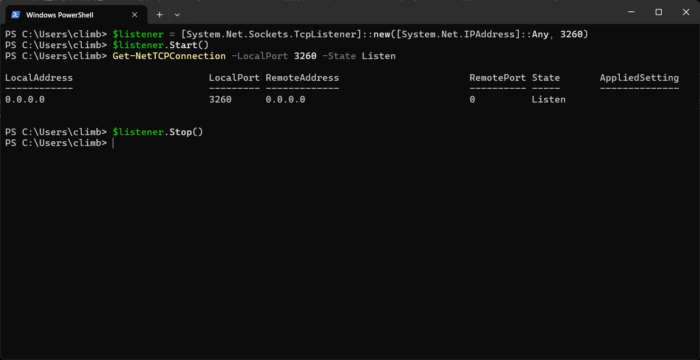Close the Windows PowerShell tab
Screen dimensions: 700x360
(134, 15)
